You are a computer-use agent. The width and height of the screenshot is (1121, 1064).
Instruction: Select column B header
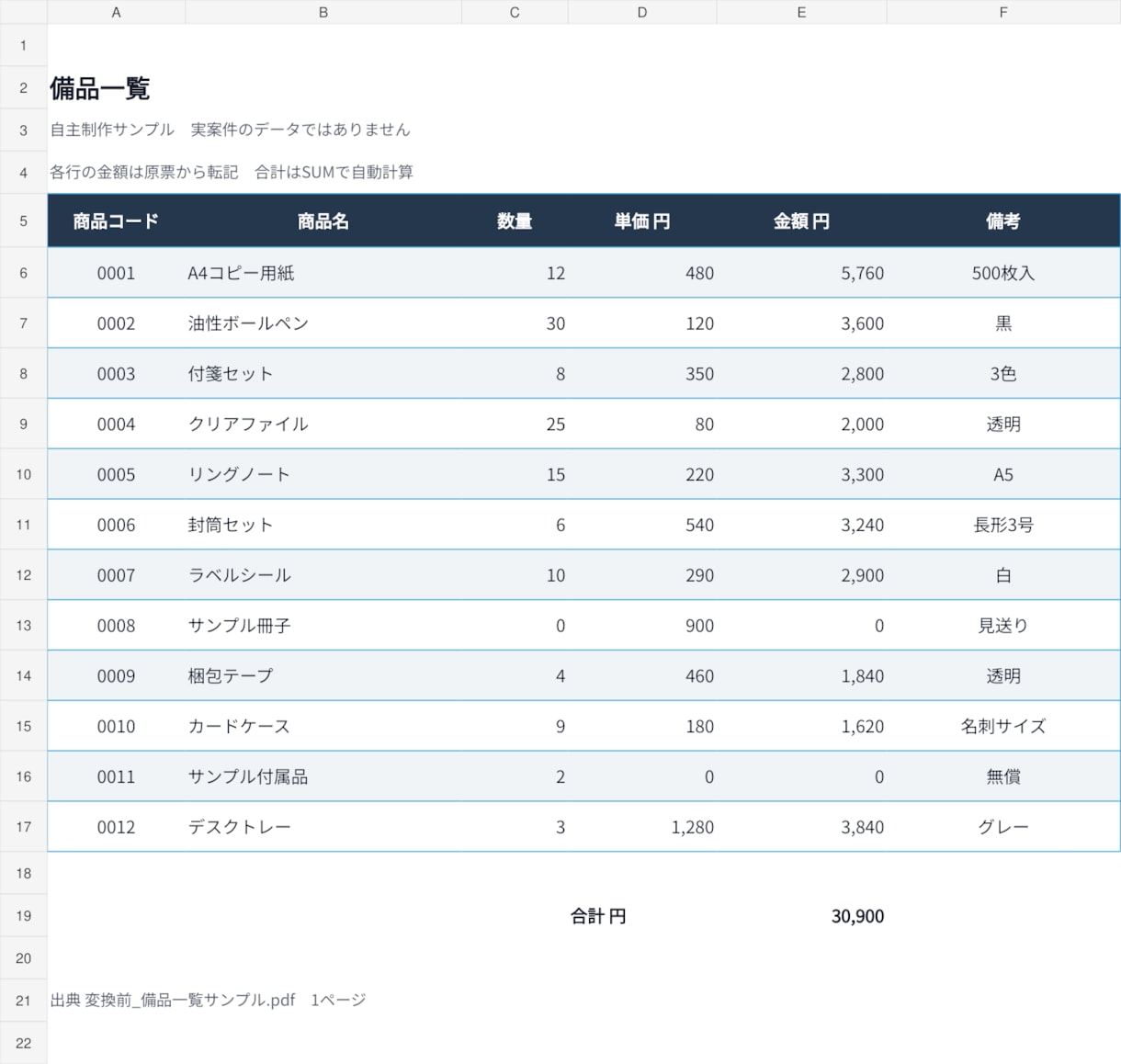pos(323,12)
